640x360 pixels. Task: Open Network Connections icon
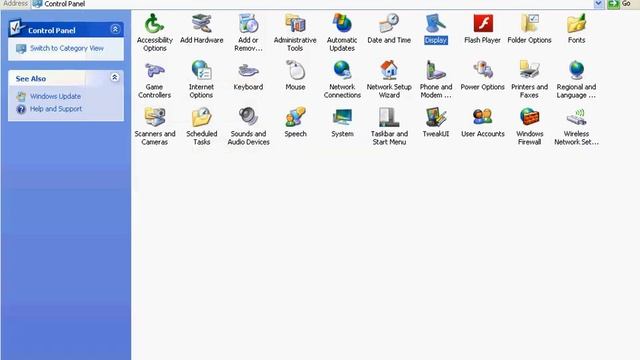342,70
